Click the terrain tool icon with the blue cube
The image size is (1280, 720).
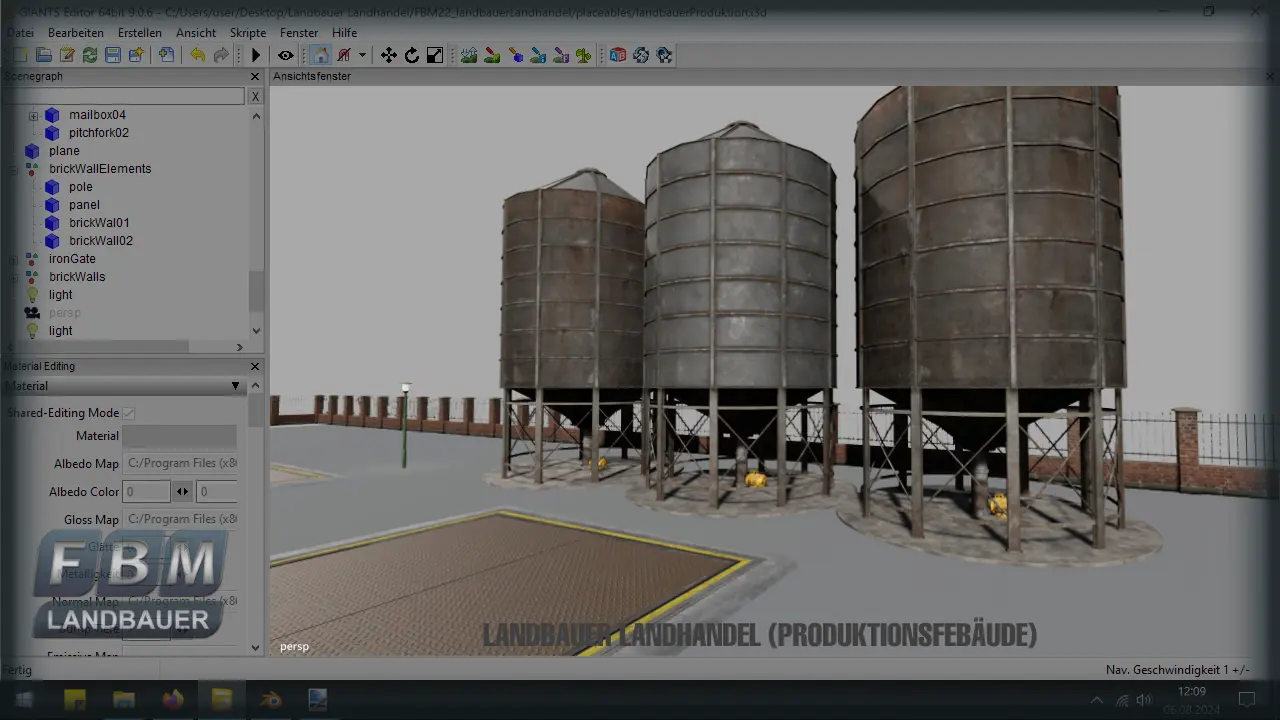click(516, 55)
